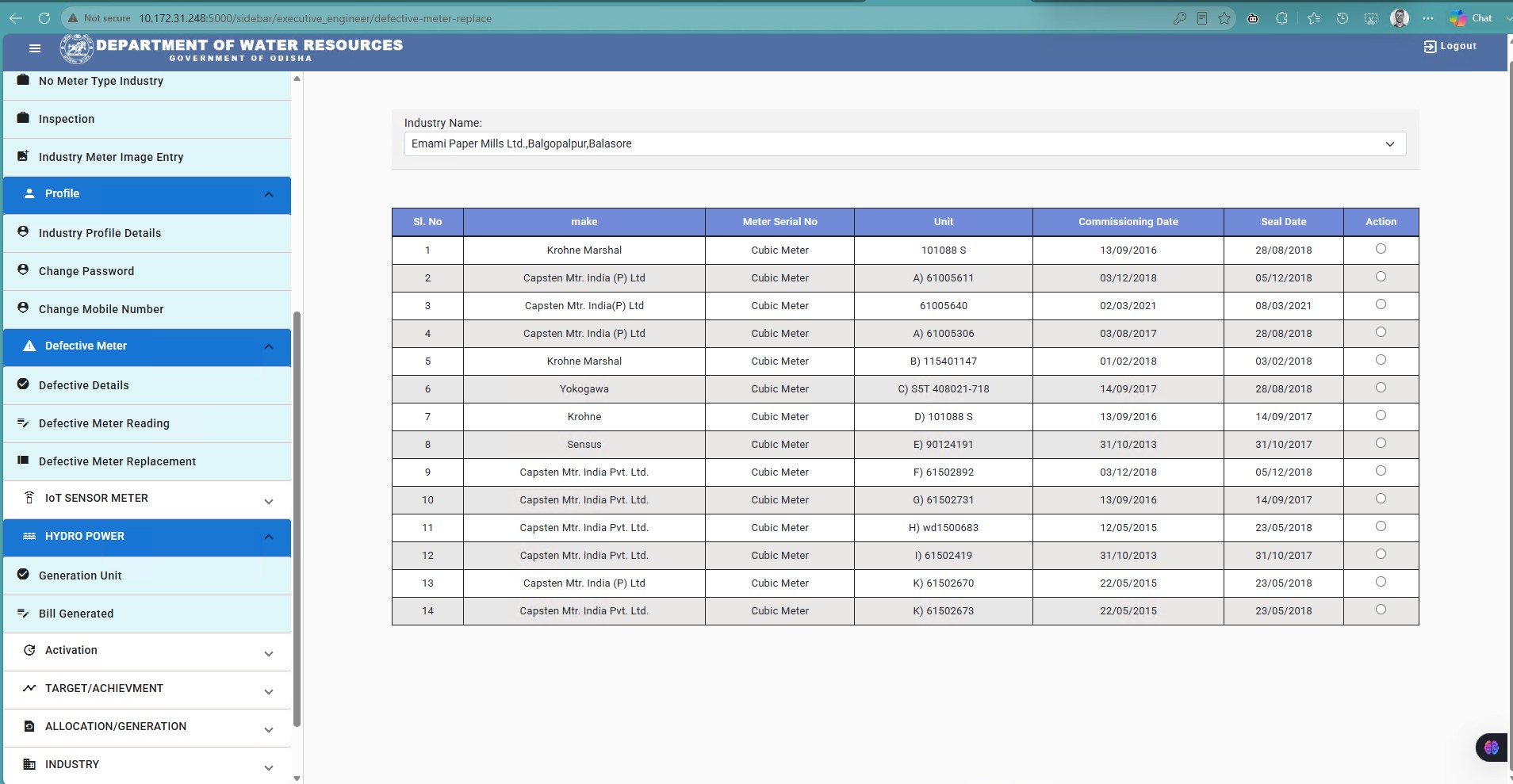Click the browser back arrow
Image resolution: width=1513 pixels, height=784 pixels.
point(16,18)
